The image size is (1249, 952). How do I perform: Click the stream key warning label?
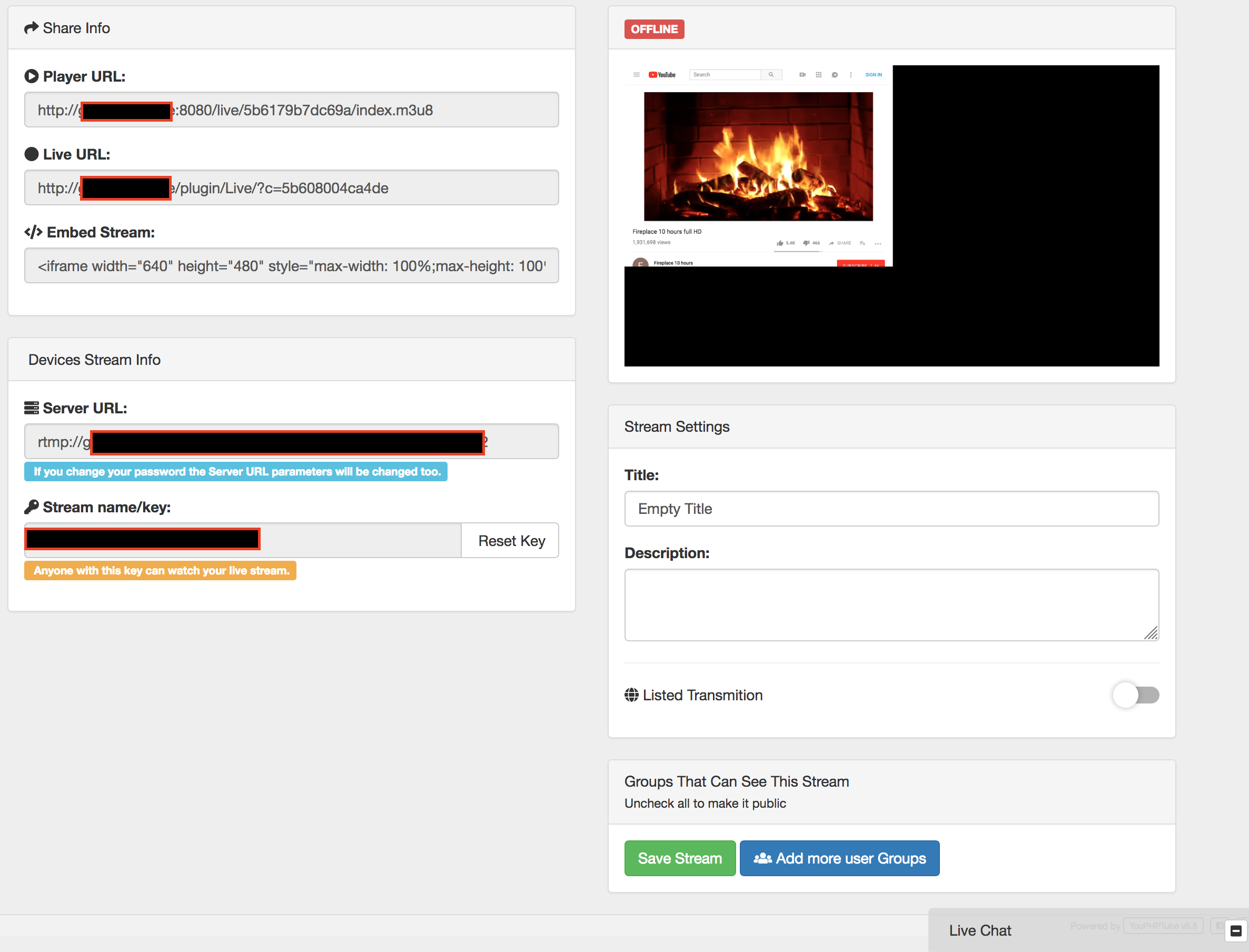[161, 571]
